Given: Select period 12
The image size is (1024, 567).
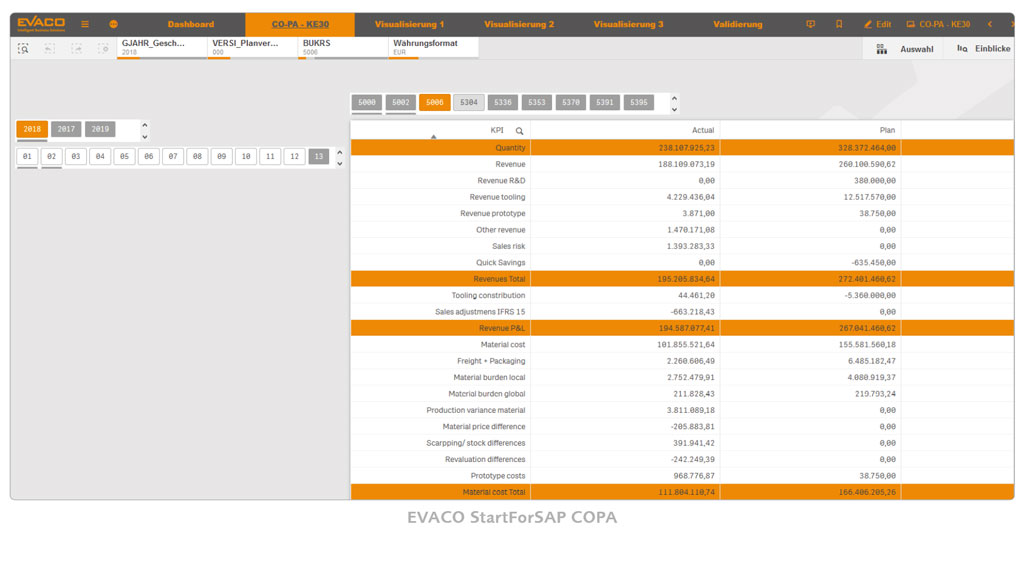Looking at the screenshot, I should [x=295, y=157].
